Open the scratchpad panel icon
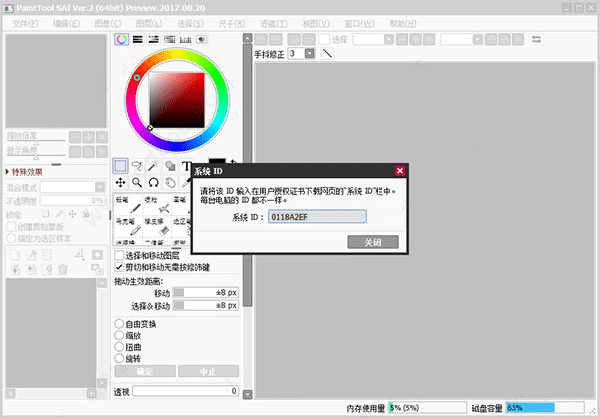600x418 pixels. click(x=202, y=39)
